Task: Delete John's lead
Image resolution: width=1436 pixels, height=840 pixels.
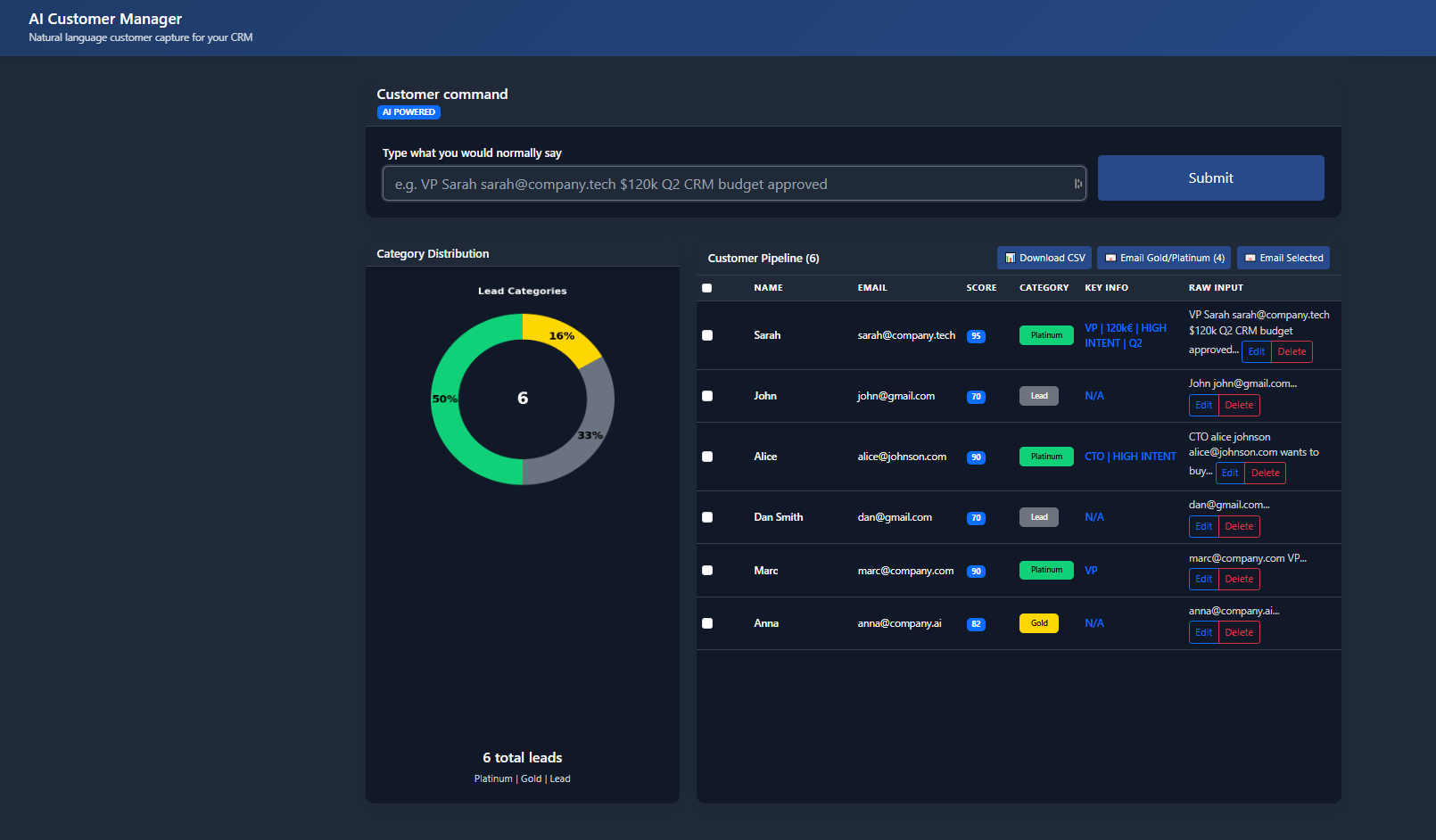Action: tap(1239, 405)
